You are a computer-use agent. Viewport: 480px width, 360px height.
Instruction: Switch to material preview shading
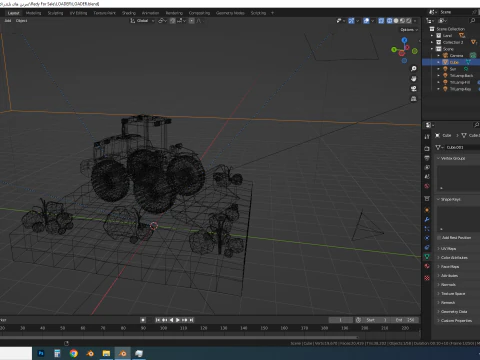coord(402,21)
